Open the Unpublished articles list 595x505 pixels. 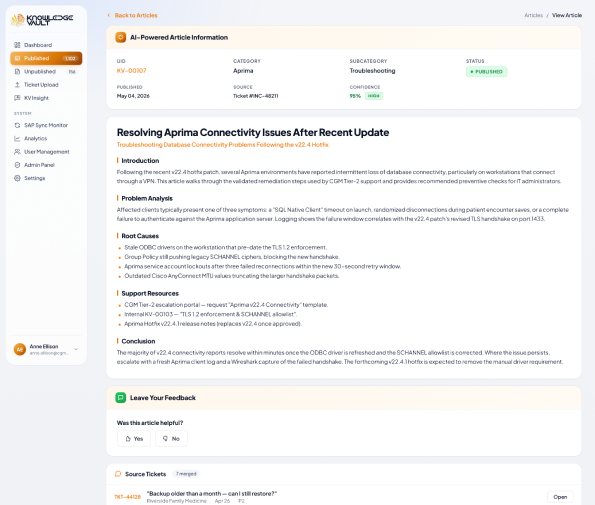[46, 72]
